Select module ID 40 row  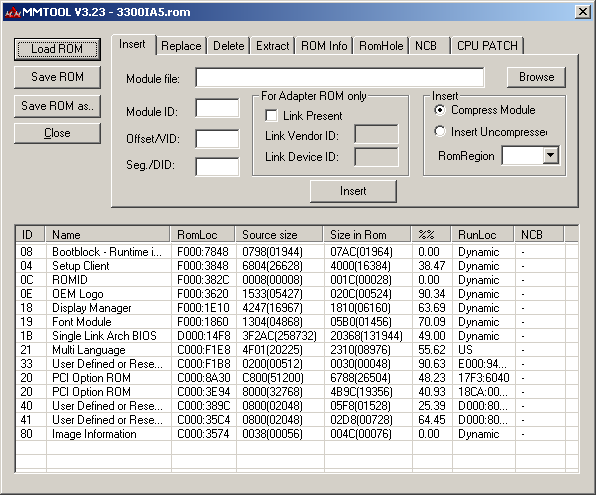[x=297, y=406]
